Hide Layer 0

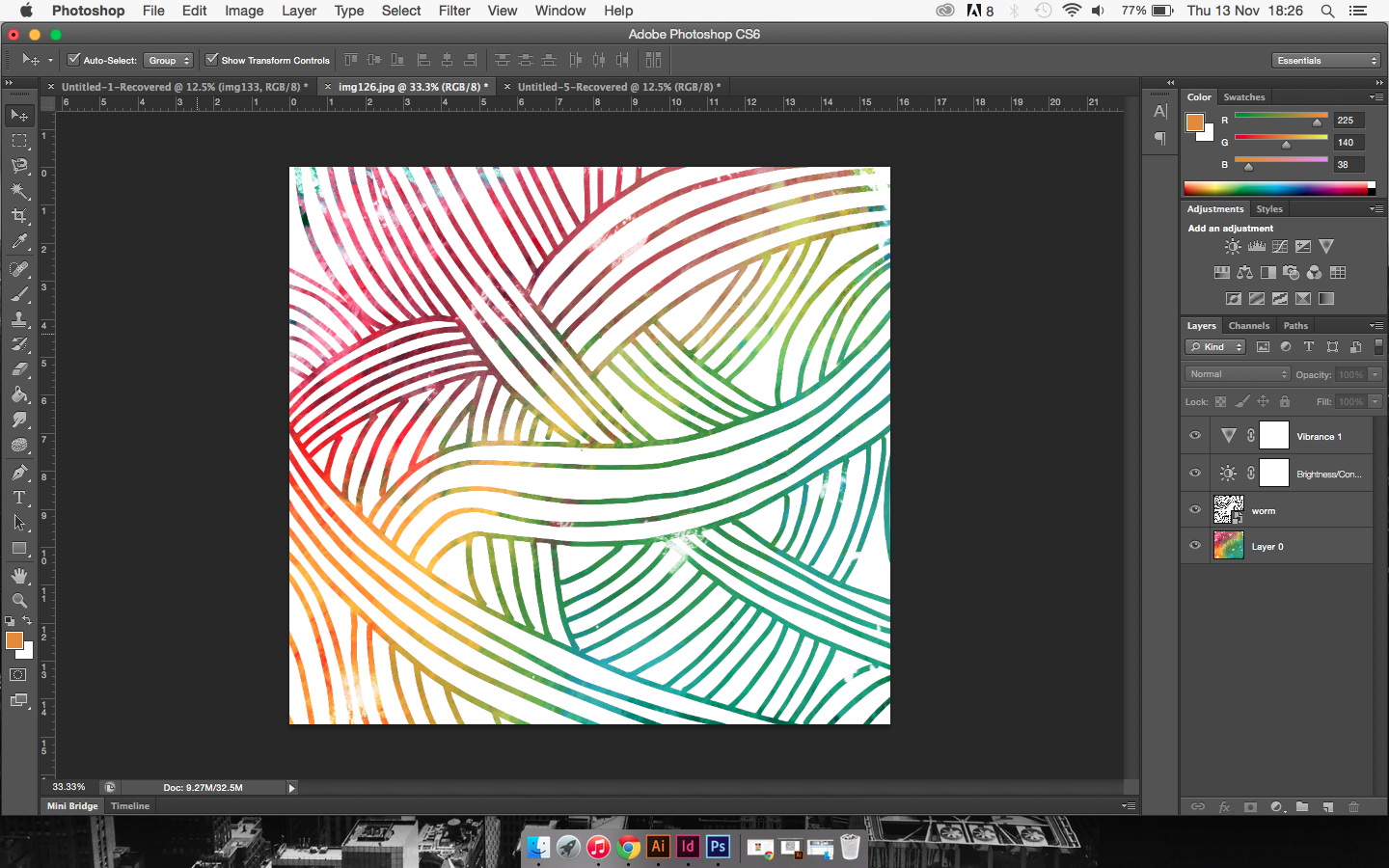point(1195,546)
